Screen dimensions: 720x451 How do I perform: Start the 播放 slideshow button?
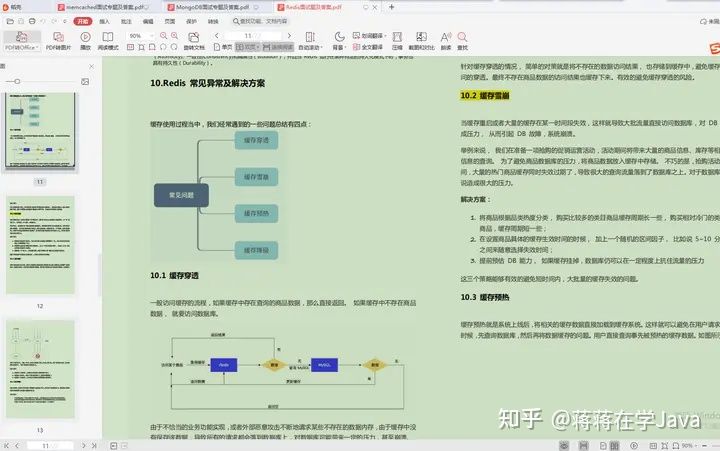[x=85, y=40]
